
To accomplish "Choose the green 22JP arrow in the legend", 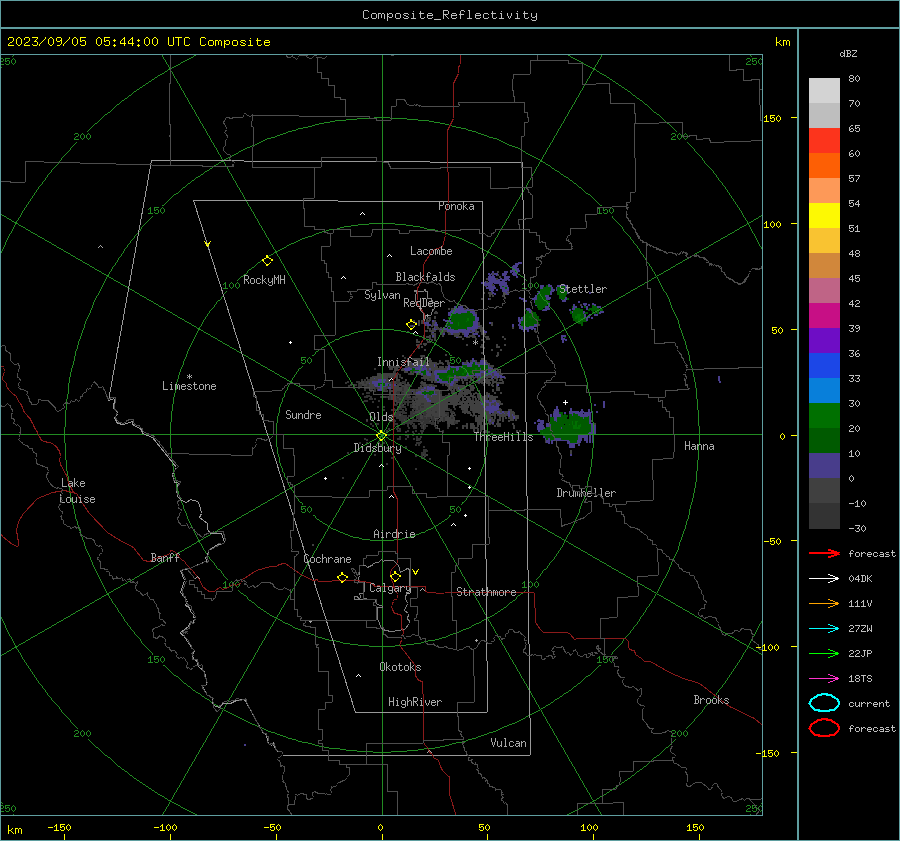I will (824, 653).
